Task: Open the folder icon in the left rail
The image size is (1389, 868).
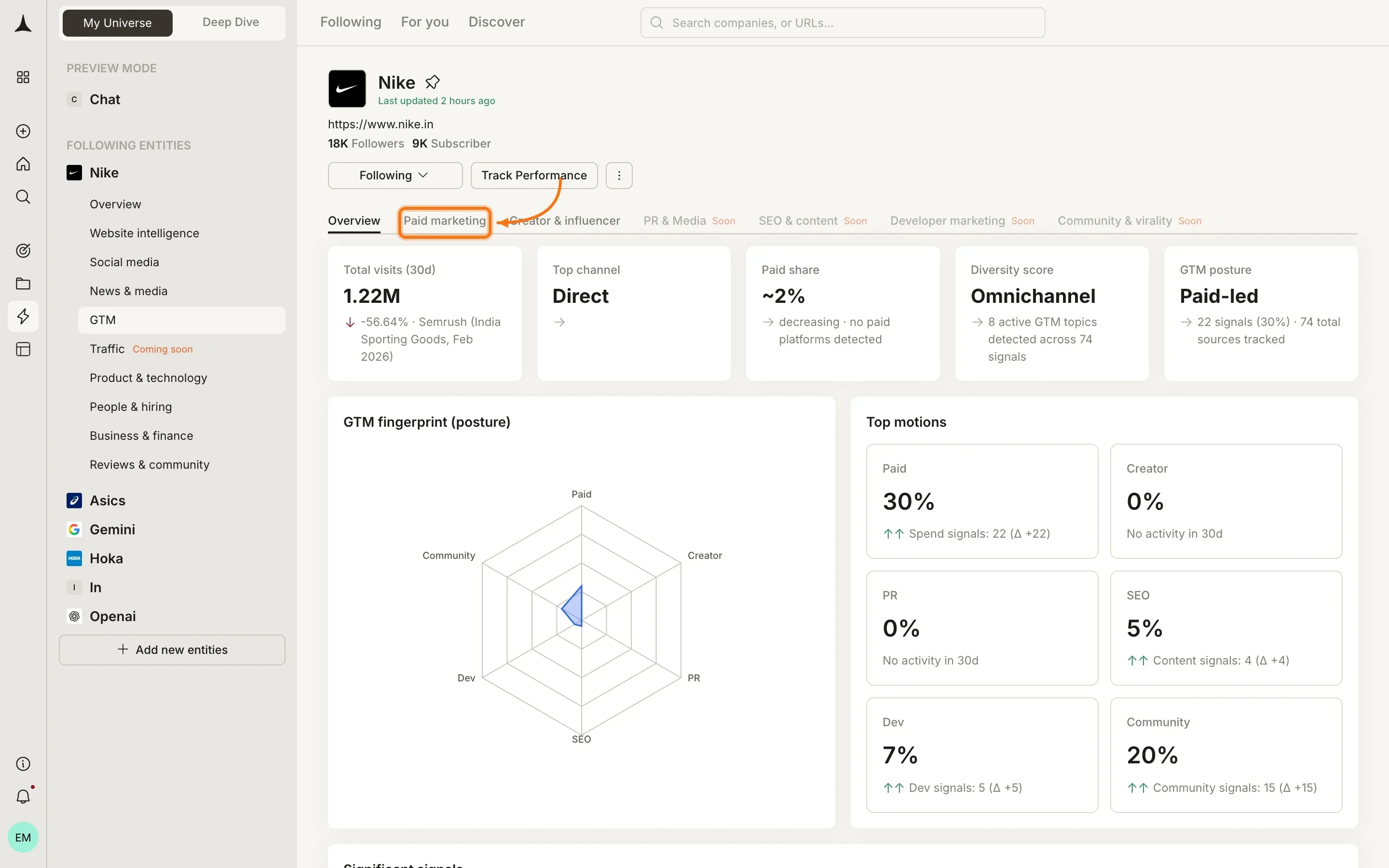Action: pos(23,283)
